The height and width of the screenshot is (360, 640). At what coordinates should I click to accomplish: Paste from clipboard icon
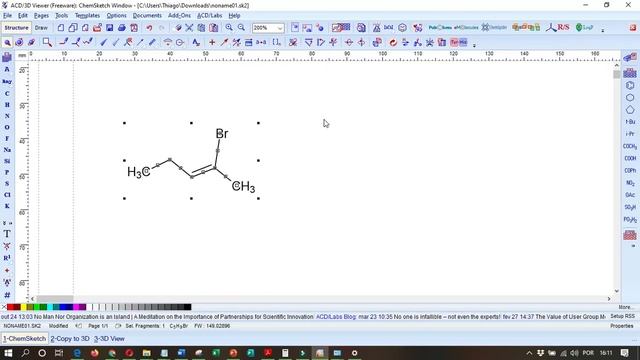pyautogui.click(x=213, y=28)
